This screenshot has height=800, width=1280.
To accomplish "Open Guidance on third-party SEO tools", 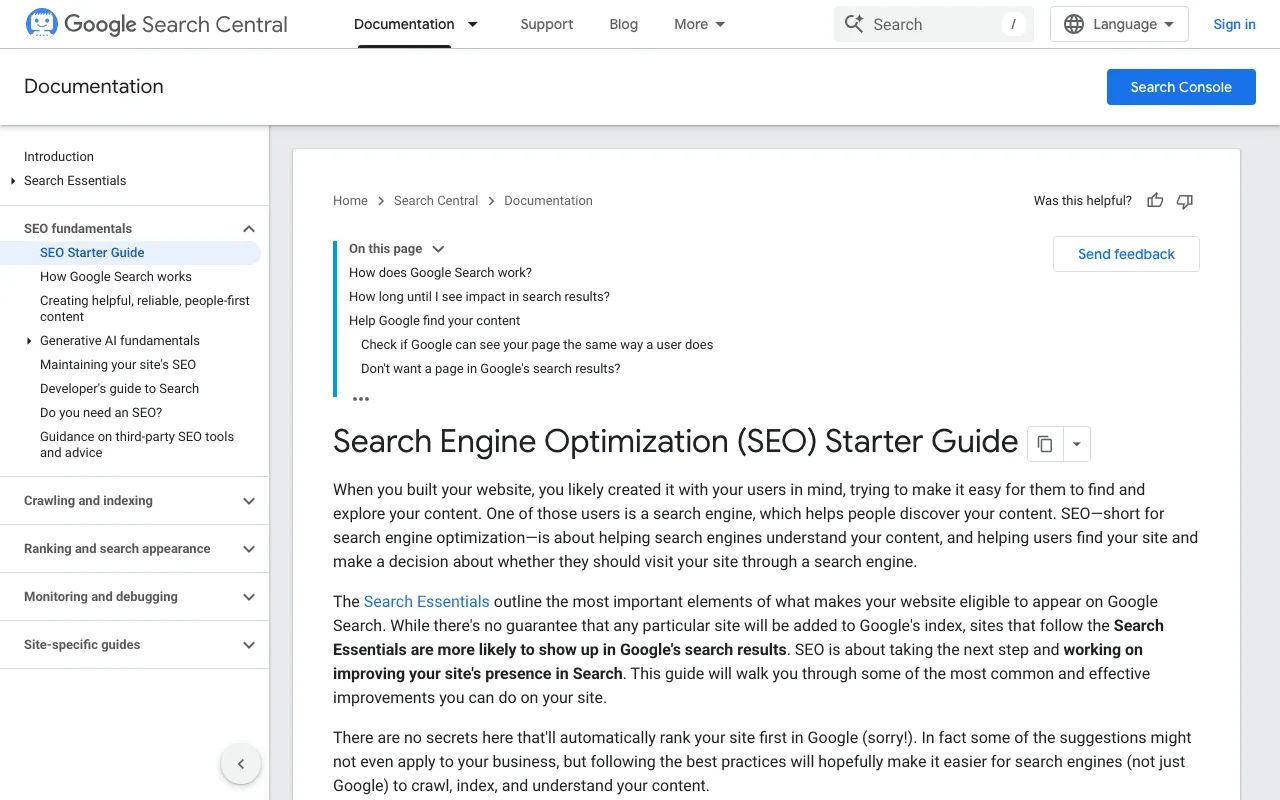I will click(137, 445).
